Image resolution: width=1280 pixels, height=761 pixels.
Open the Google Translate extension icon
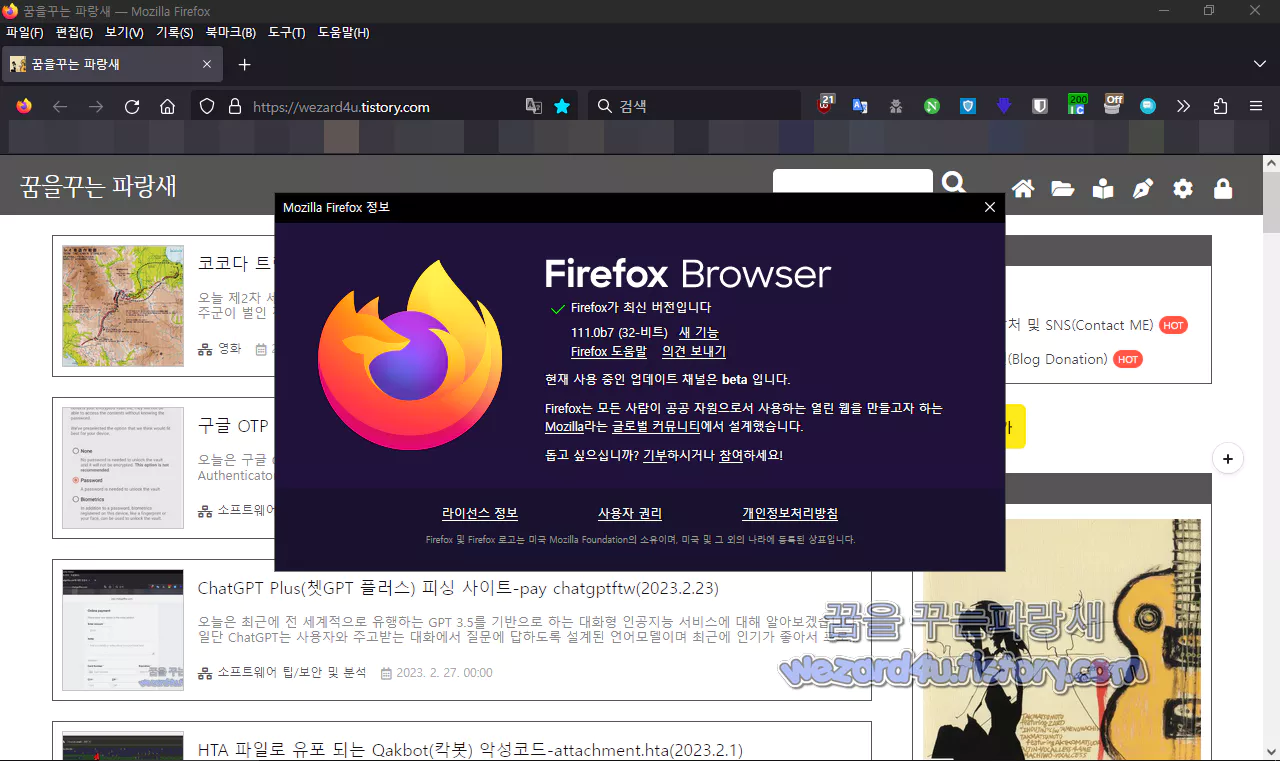coord(860,106)
